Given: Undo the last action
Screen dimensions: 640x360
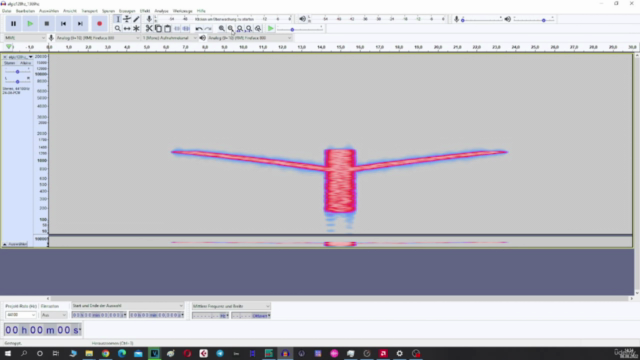Looking at the screenshot, I should 199,29.
